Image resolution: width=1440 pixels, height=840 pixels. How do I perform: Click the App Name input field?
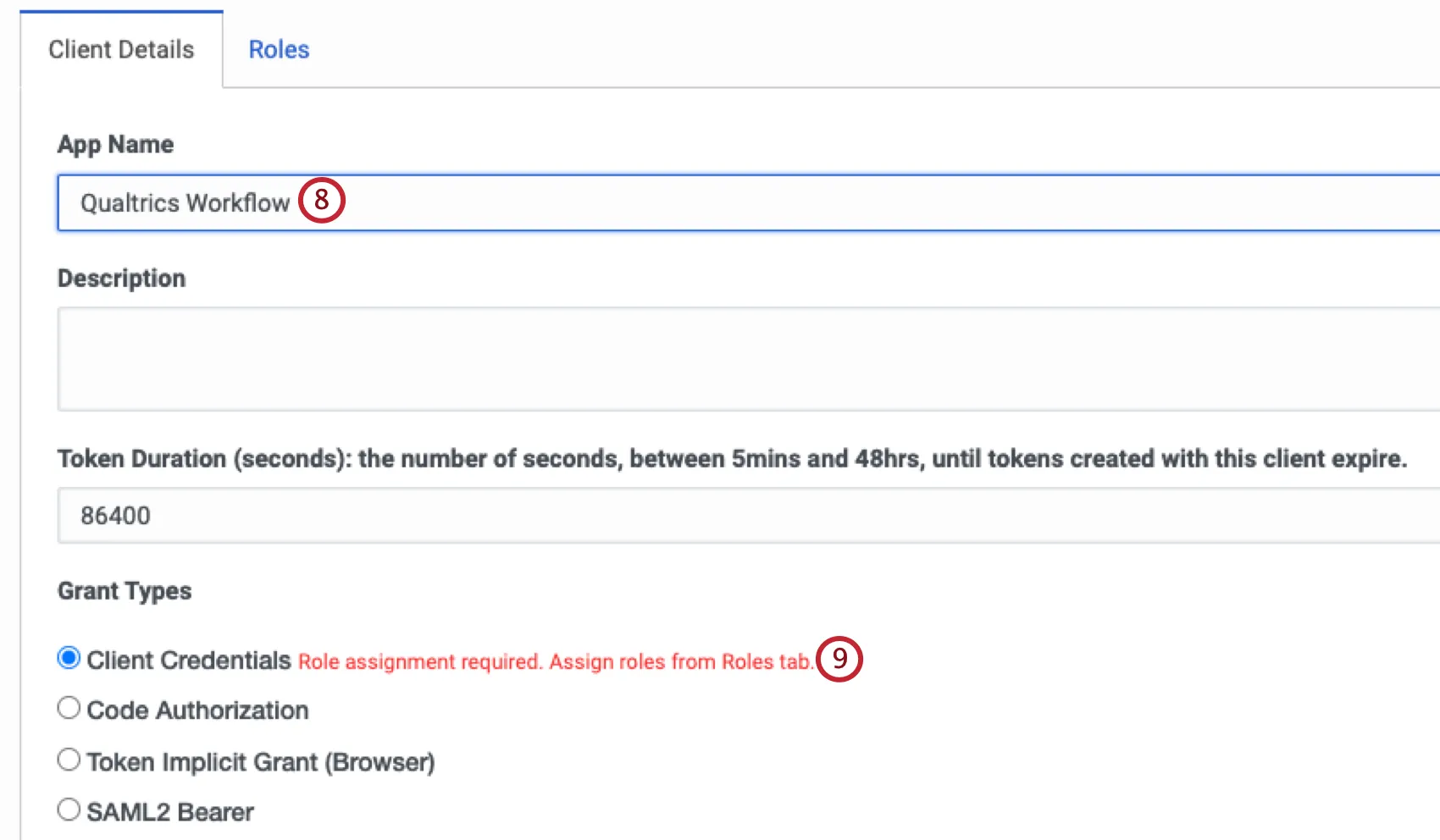click(593, 202)
